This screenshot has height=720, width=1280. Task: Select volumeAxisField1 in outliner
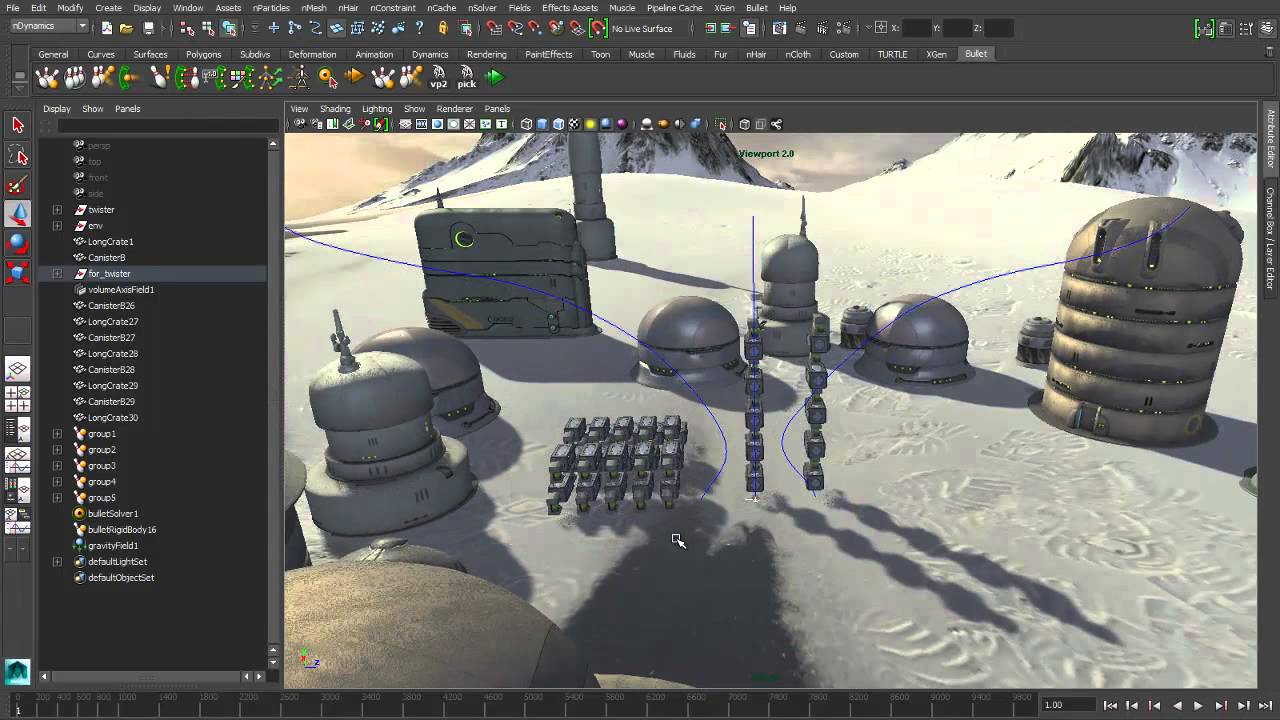click(x=120, y=290)
